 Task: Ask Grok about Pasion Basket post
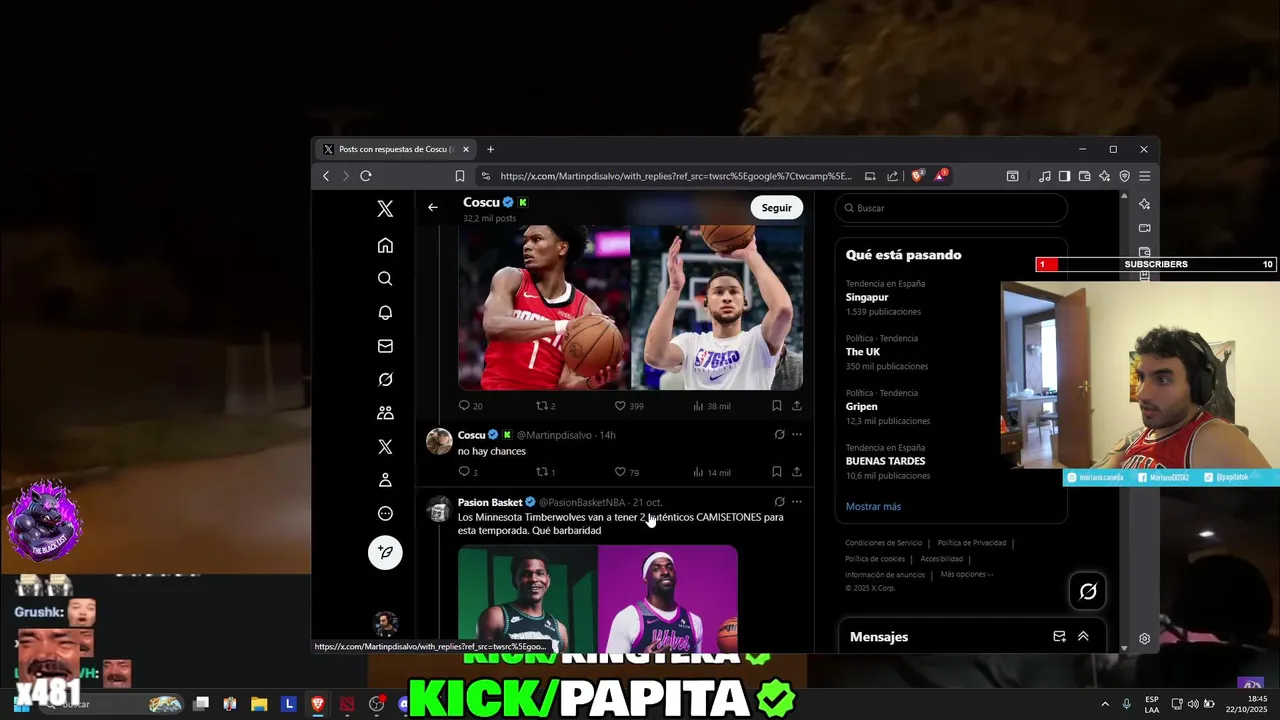[x=779, y=502]
